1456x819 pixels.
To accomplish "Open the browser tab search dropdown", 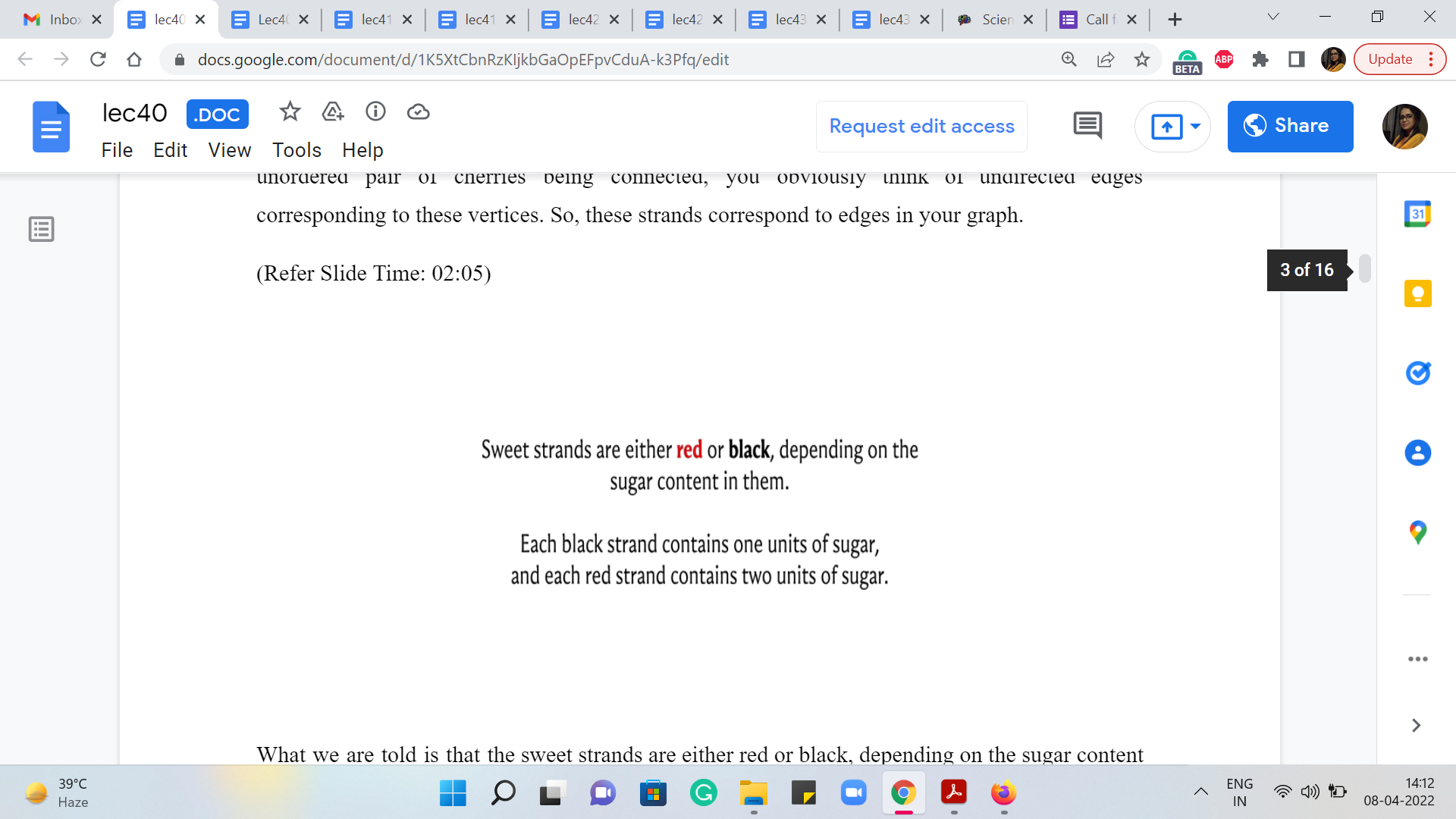I will [x=1273, y=17].
